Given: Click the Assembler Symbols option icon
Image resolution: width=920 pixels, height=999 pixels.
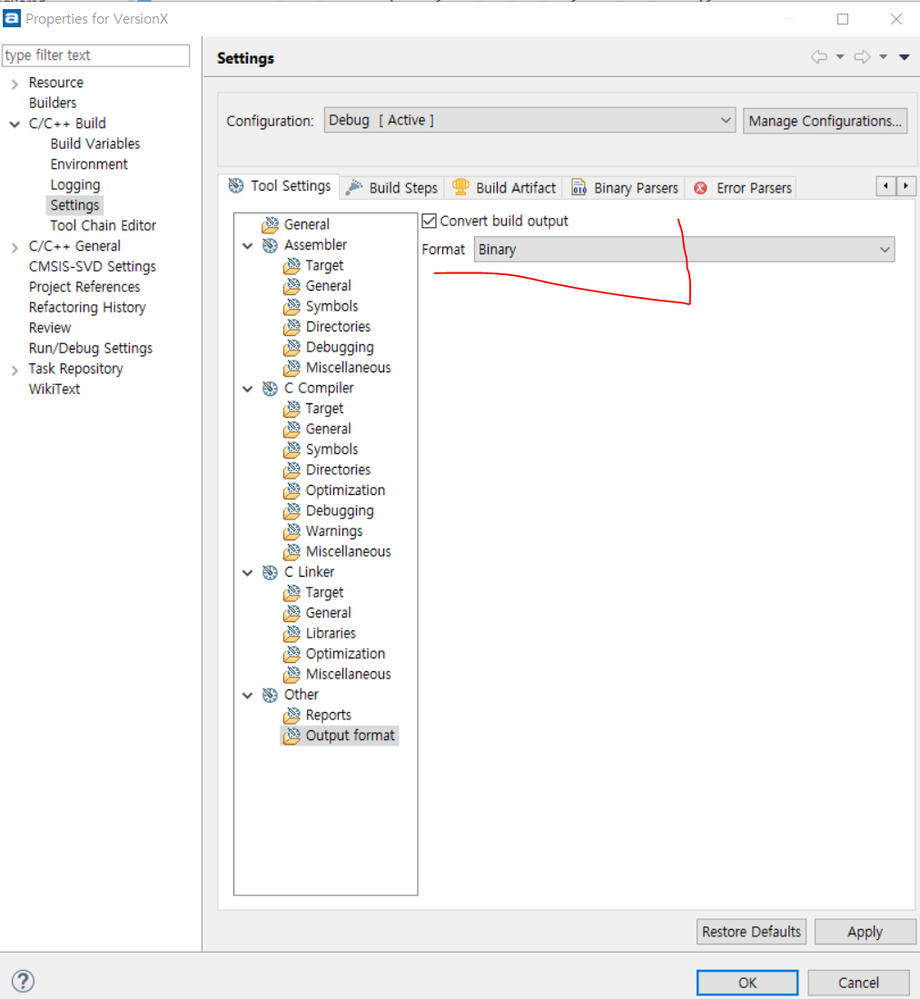Looking at the screenshot, I should [x=292, y=306].
